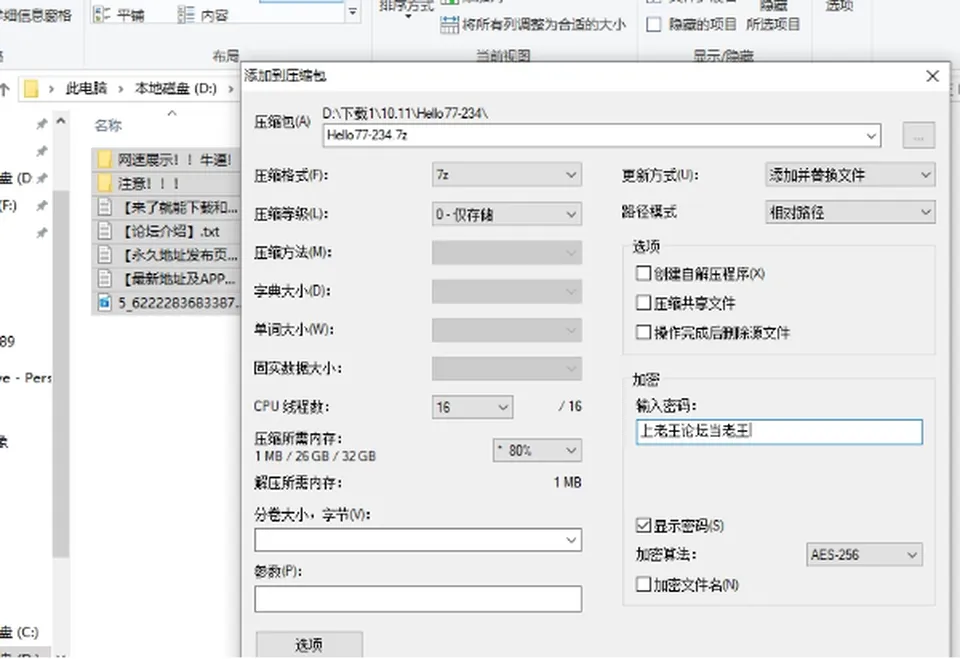The image size is (960, 659).
Task: Open 路径模式 dropdown showing 相对路径
Action: (850, 213)
